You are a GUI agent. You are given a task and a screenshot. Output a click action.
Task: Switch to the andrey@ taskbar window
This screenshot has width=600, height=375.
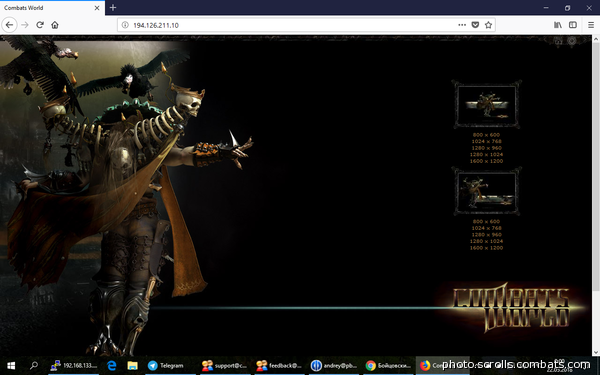click(334, 366)
